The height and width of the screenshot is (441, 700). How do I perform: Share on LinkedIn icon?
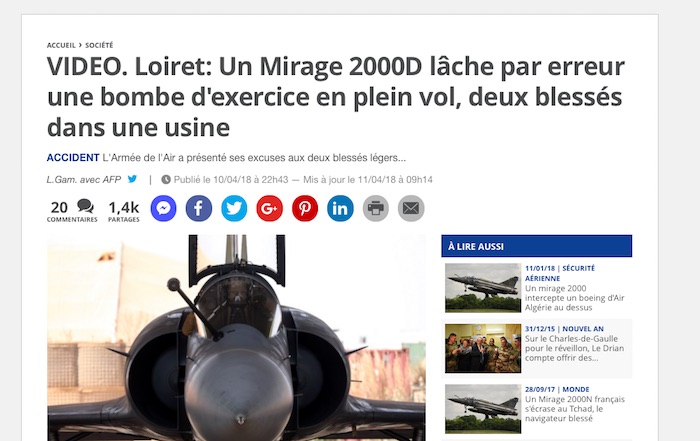click(340, 208)
